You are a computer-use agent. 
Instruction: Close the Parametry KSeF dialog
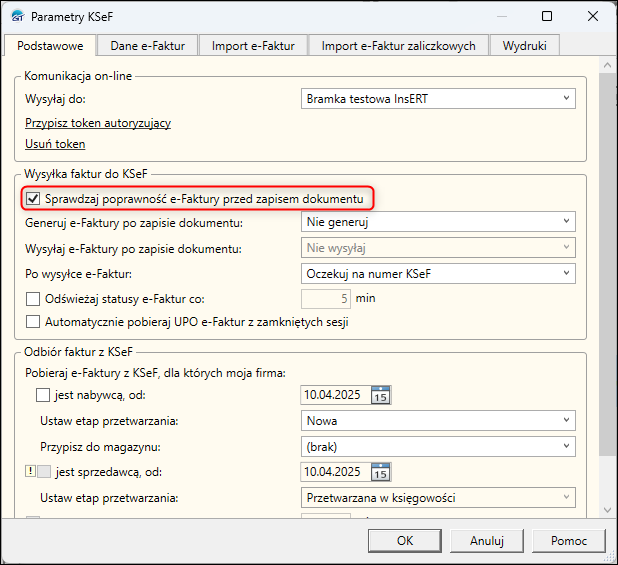tap(594, 17)
